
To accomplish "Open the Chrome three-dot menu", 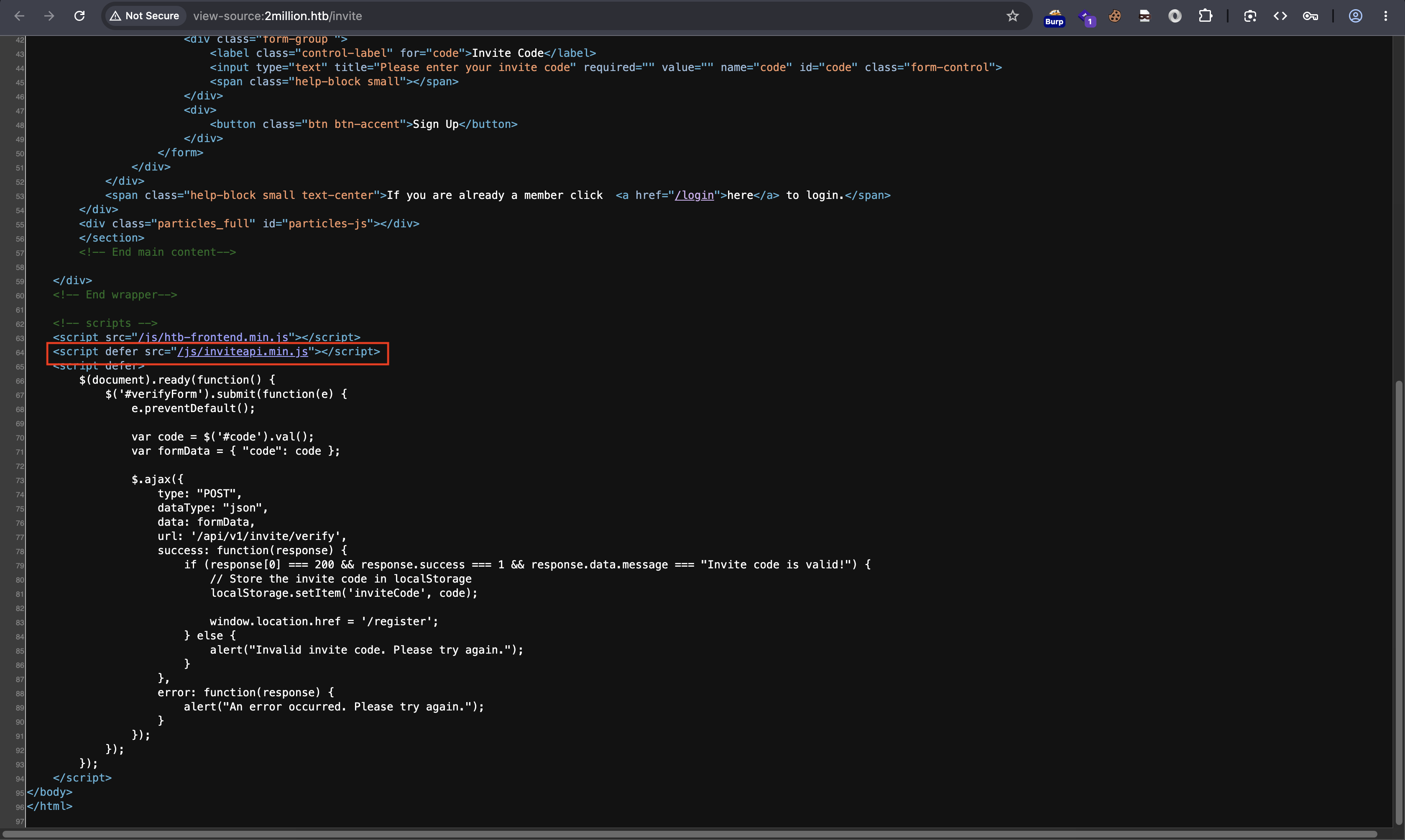I will [1386, 16].
